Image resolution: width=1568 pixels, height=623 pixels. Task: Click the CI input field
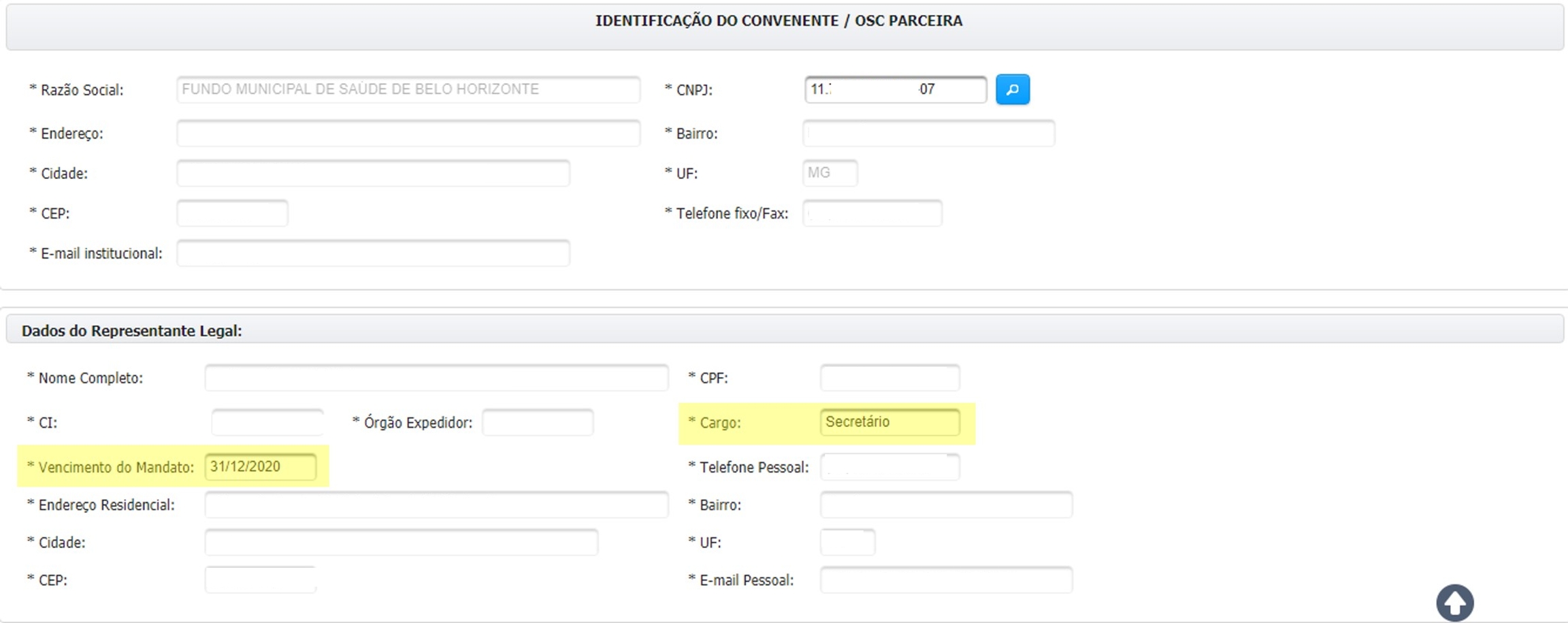pos(267,423)
